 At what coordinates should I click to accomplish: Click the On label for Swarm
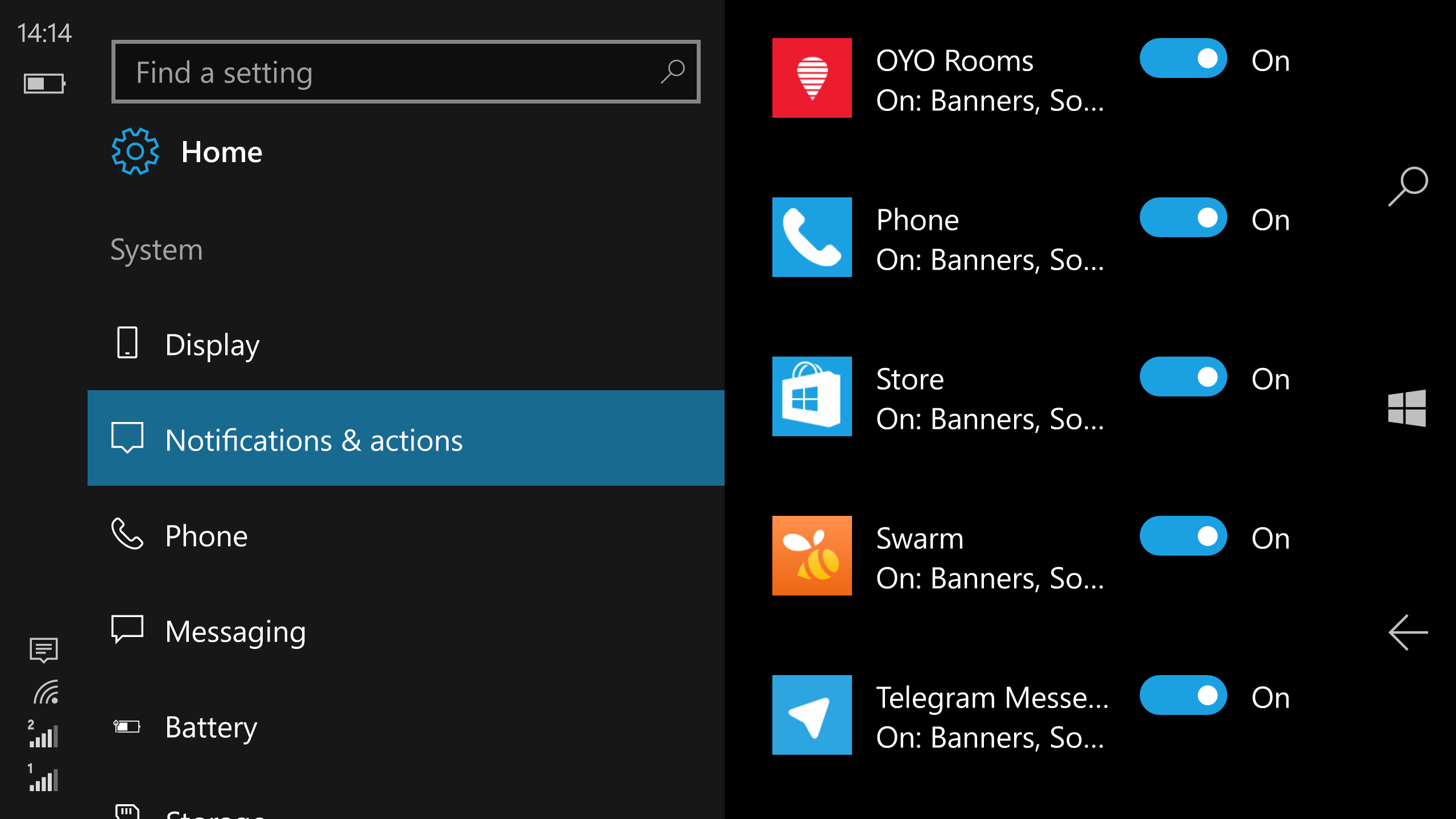pyautogui.click(x=1271, y=538)
